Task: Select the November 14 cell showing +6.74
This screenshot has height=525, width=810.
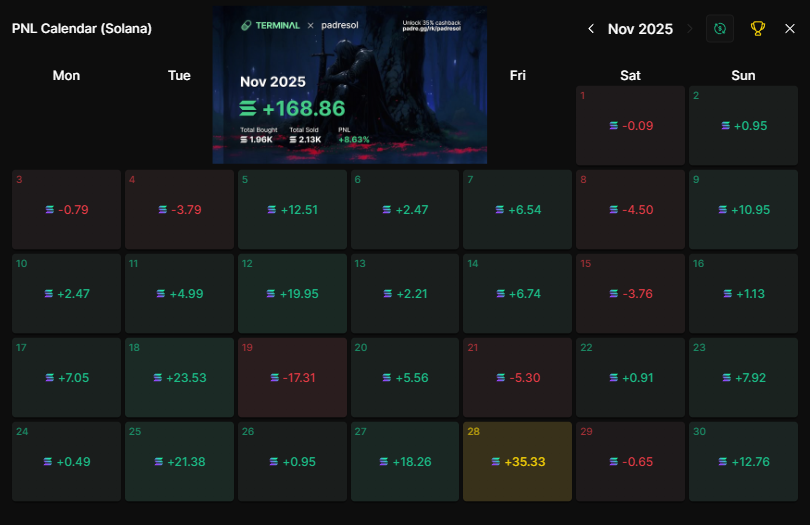Action: [518, 294]
